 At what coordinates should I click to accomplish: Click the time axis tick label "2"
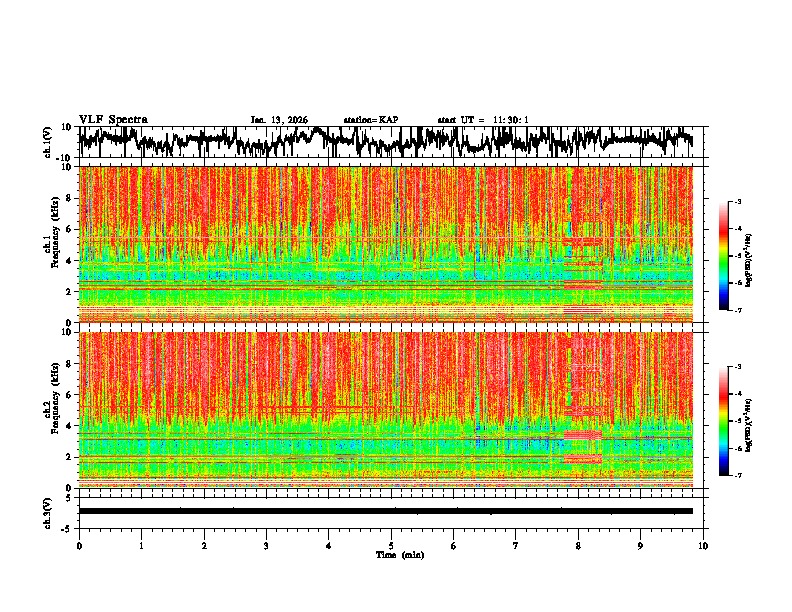click(204, 546)
